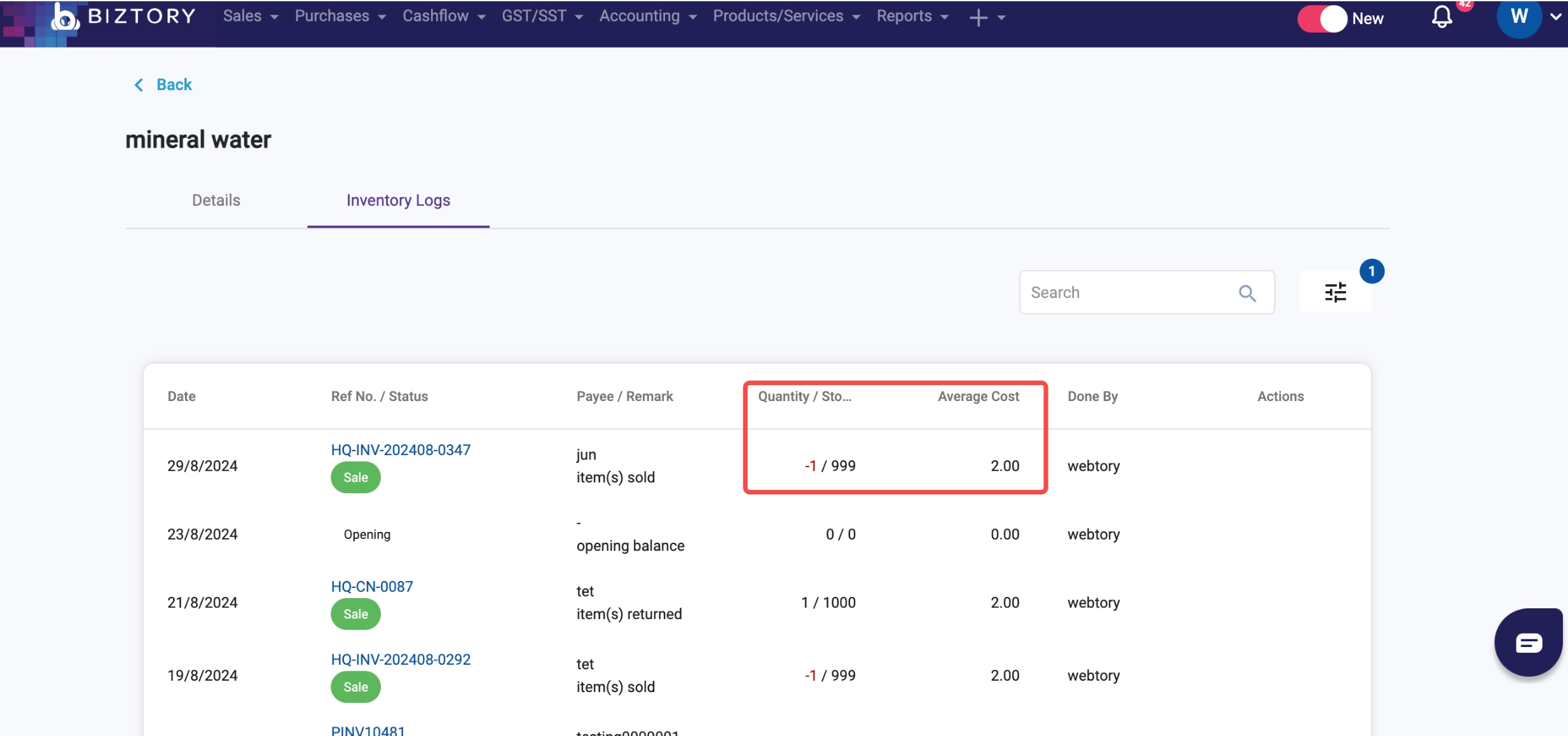The height and width of the screenshot is (736, 1568).
Task: Toggle the New interface switch
Action: [1322, 18]
